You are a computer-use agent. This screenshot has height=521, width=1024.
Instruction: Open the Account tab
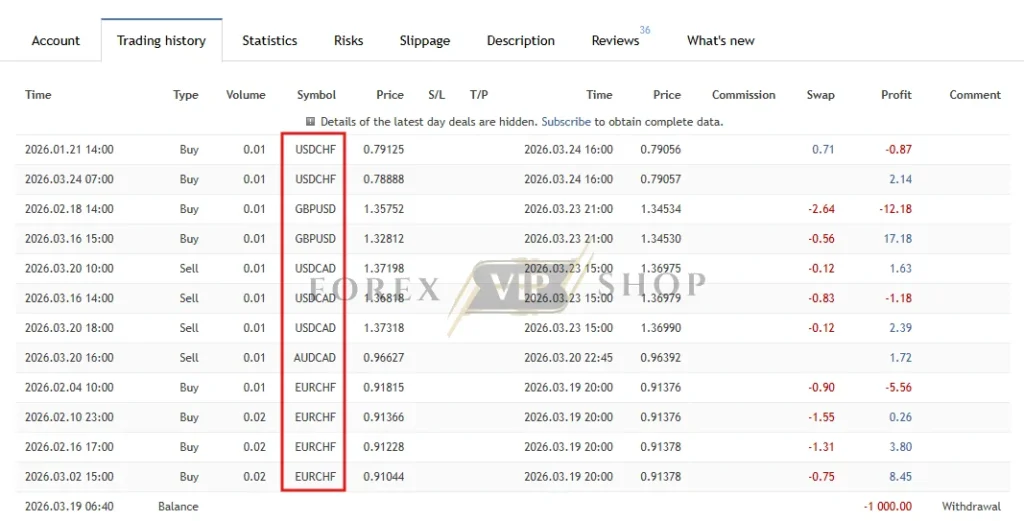56,40
